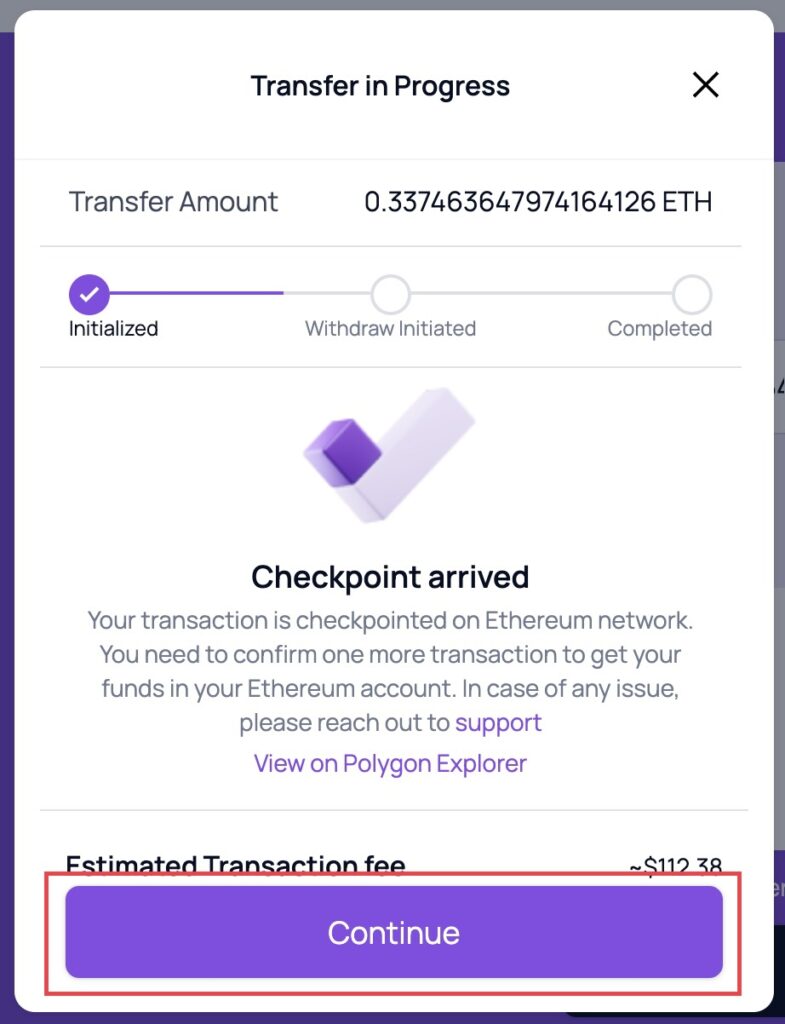785x1024 pixels.
Task: Select the ETH transfer amount value
Action: (x=538, y=202)
